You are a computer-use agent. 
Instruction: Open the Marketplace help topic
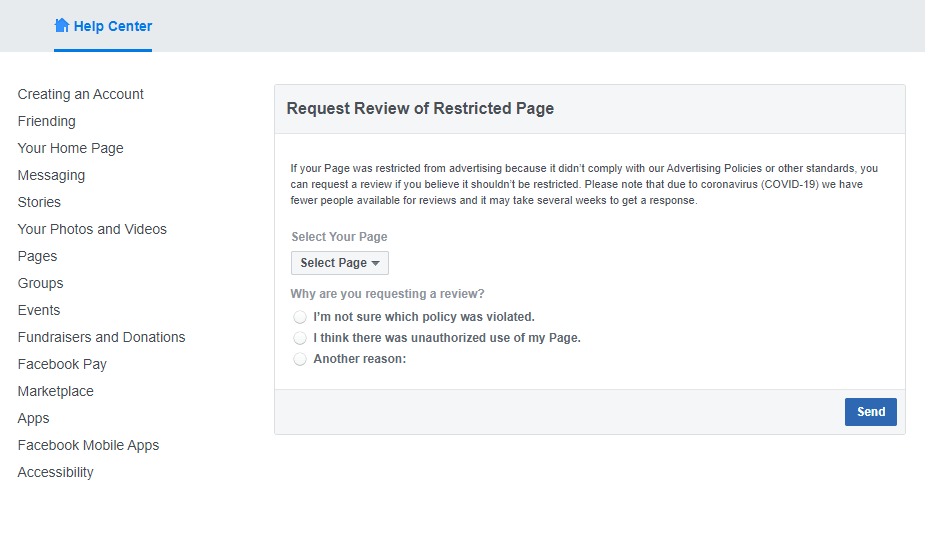[55, 392]
